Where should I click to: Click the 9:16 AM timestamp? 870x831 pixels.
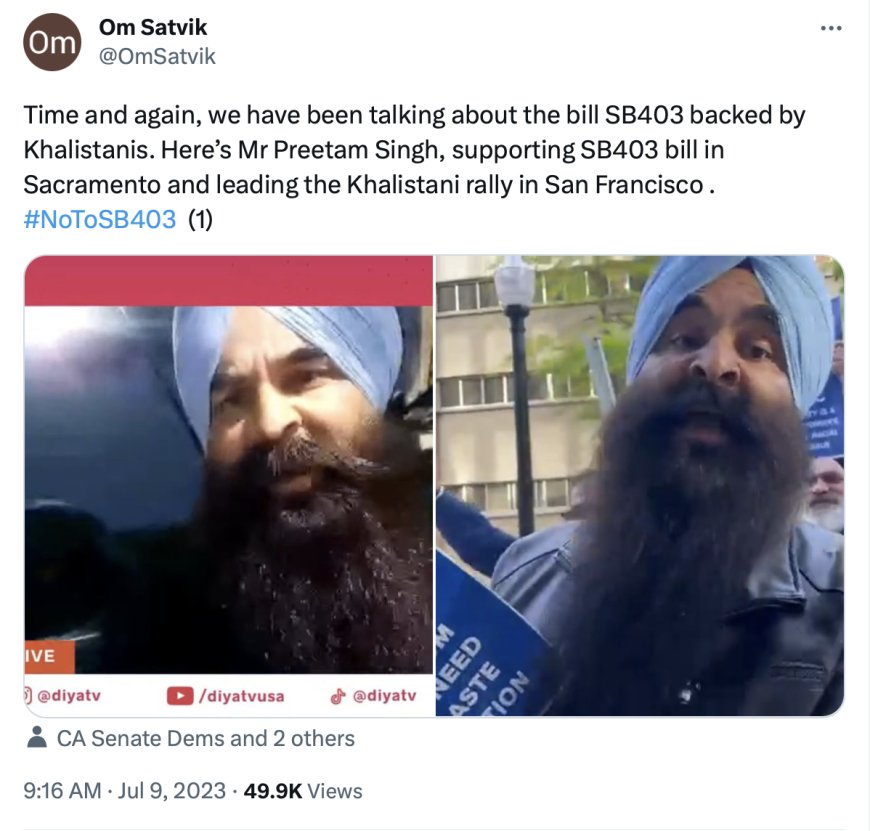(x=62, y=791)
